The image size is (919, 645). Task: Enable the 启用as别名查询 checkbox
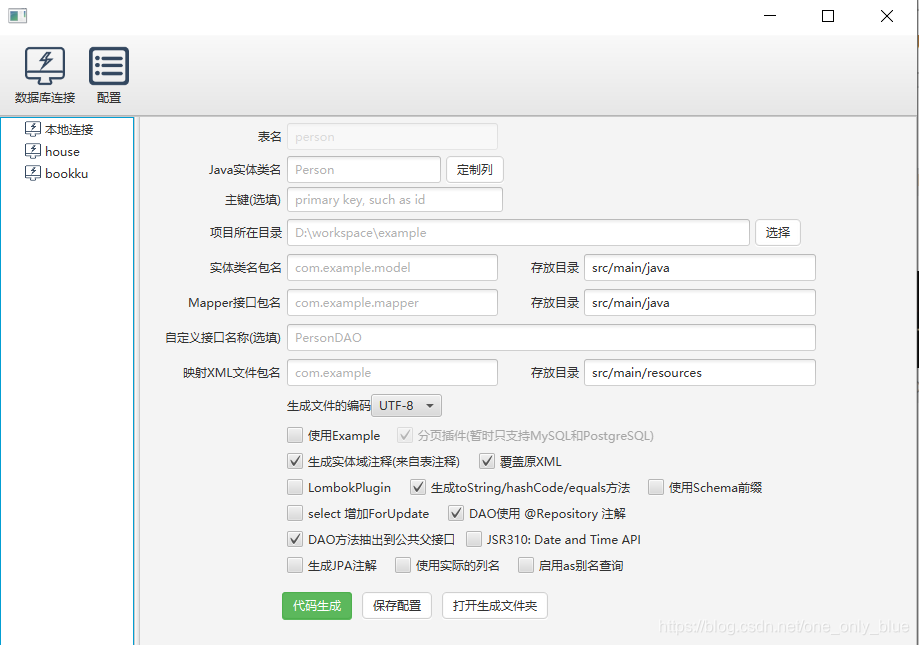pyautogui.click(x=526, y=565)
